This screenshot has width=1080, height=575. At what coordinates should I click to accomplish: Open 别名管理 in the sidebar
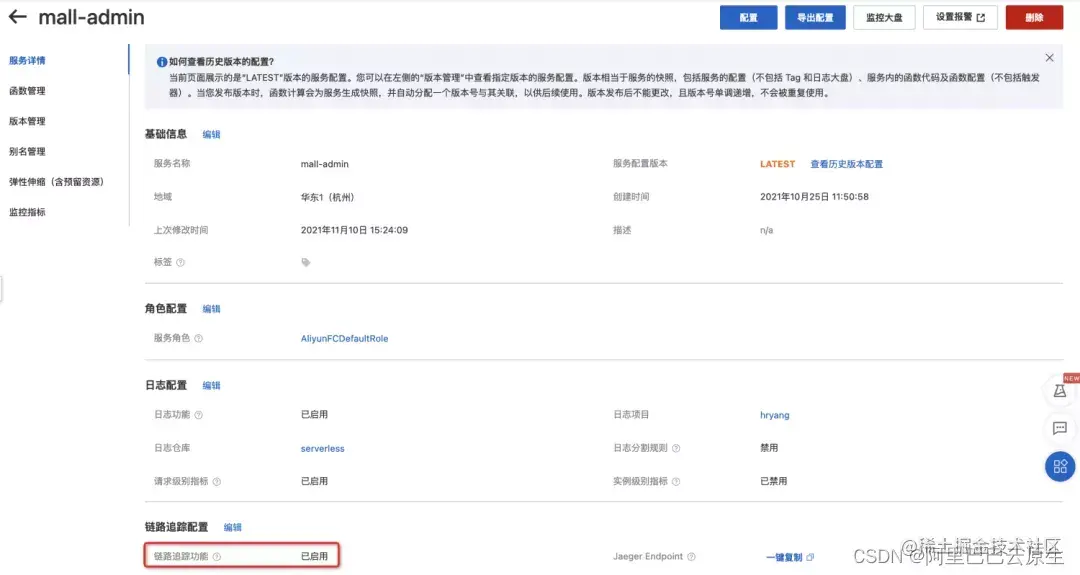coord(28,151)
